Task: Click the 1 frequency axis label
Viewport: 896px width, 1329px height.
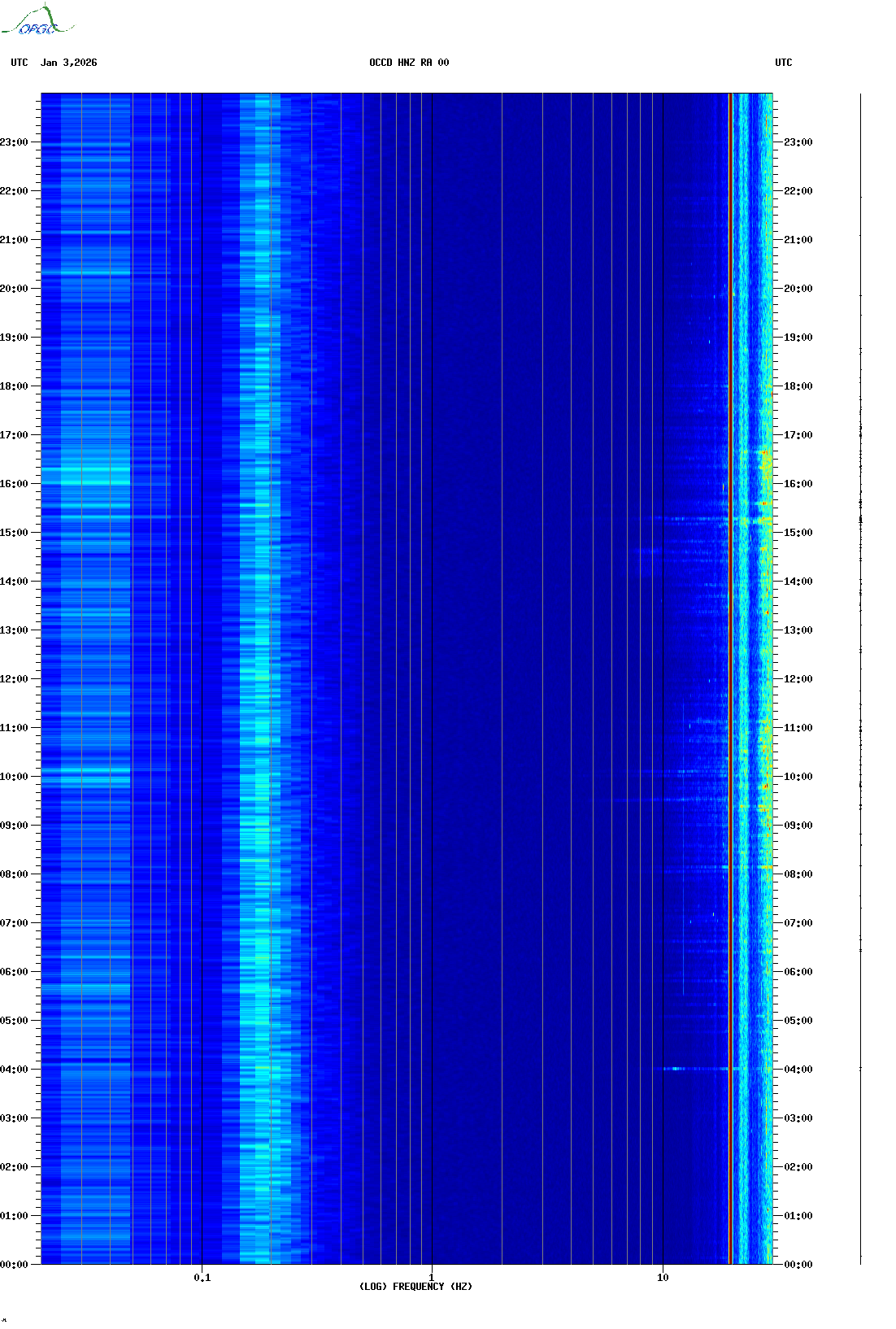Action: pos(432,1278)
